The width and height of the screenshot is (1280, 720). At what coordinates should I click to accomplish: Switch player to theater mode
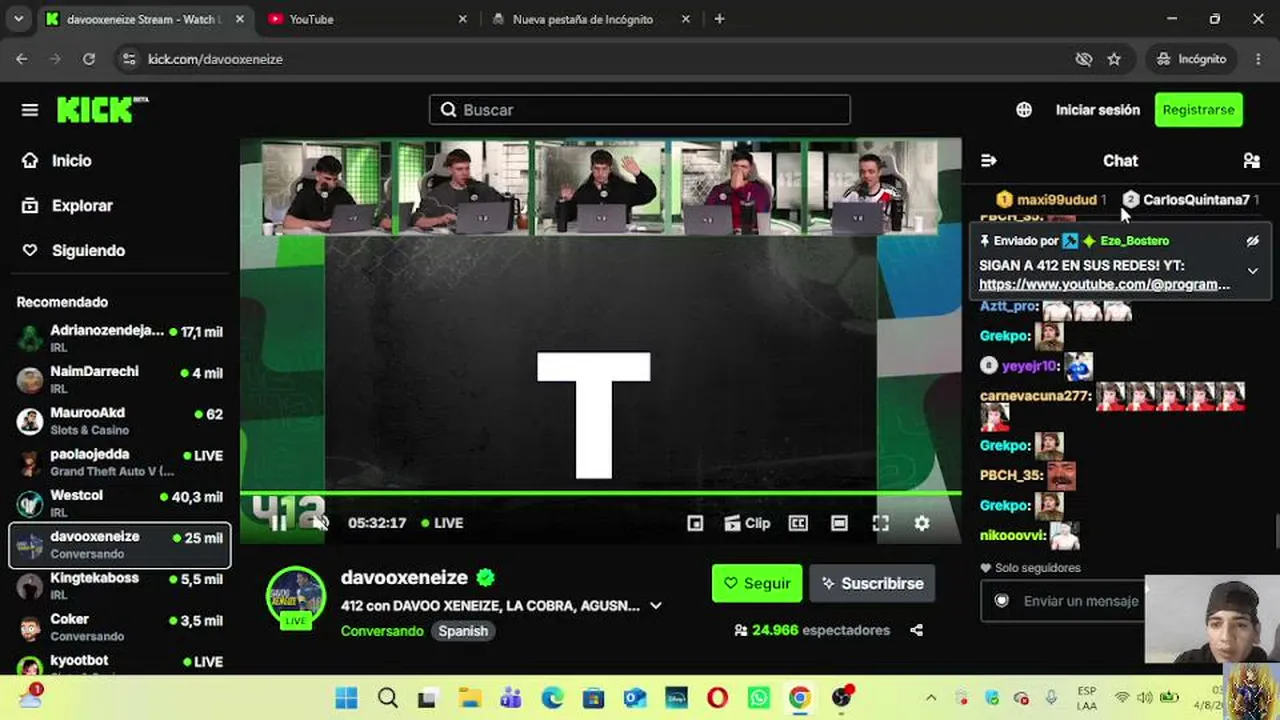(840, 523)
